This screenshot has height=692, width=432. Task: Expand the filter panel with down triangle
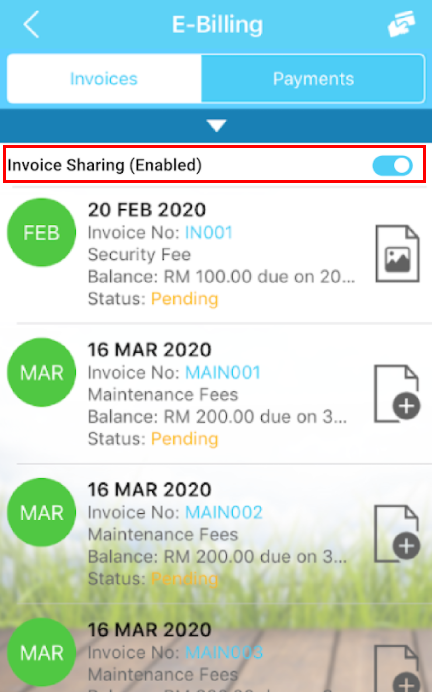pos(216,125)
